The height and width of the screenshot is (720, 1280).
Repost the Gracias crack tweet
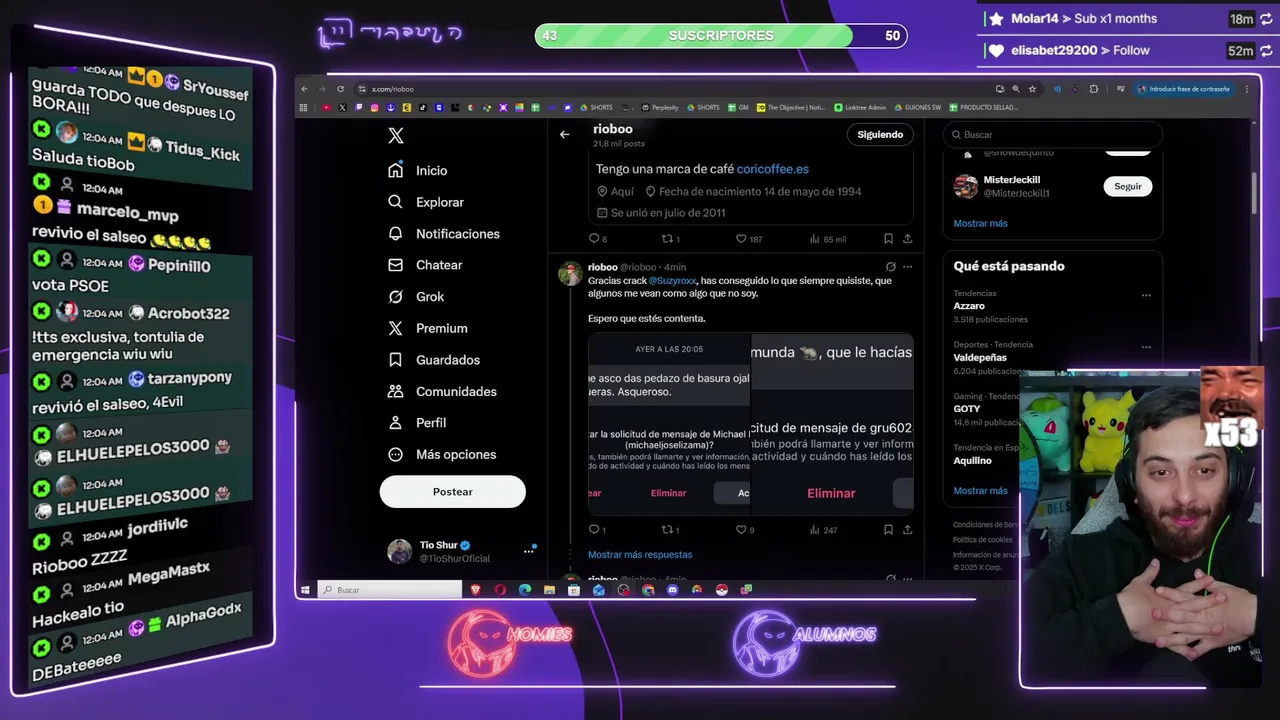tap(670, 530)
